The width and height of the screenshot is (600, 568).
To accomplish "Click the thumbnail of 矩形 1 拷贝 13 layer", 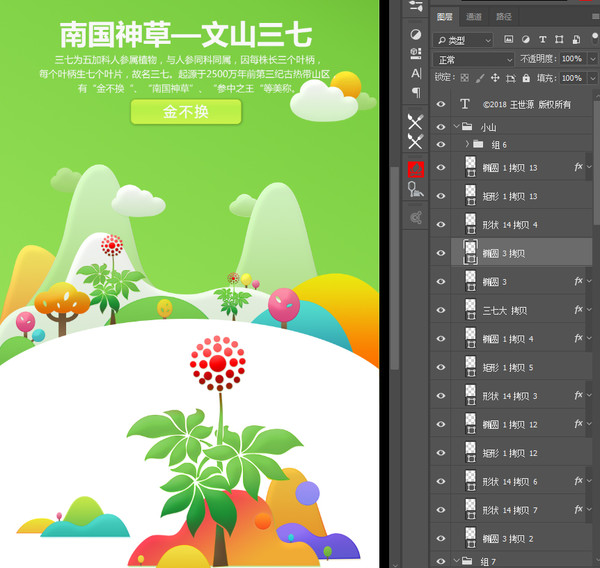I will pyautogui.click(x=471, y=195).
